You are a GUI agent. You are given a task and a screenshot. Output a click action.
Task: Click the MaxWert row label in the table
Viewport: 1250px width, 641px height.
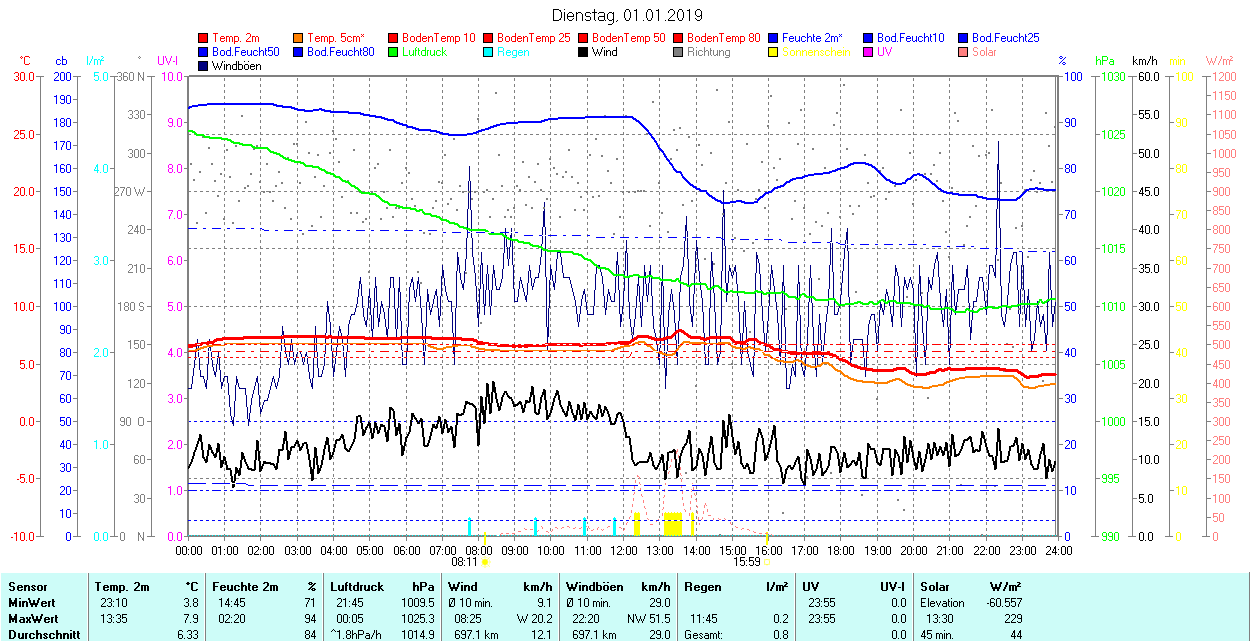tap(30, 619)
